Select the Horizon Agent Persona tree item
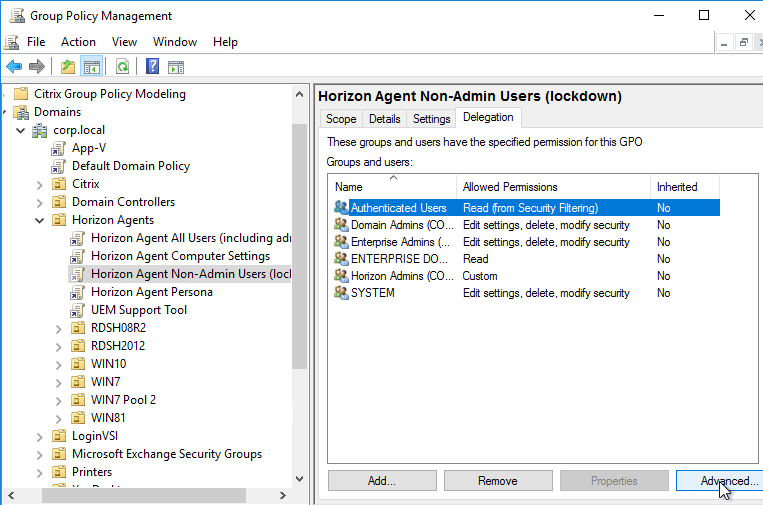Screen dimensions: 763x505 click(x=152, y=292)
